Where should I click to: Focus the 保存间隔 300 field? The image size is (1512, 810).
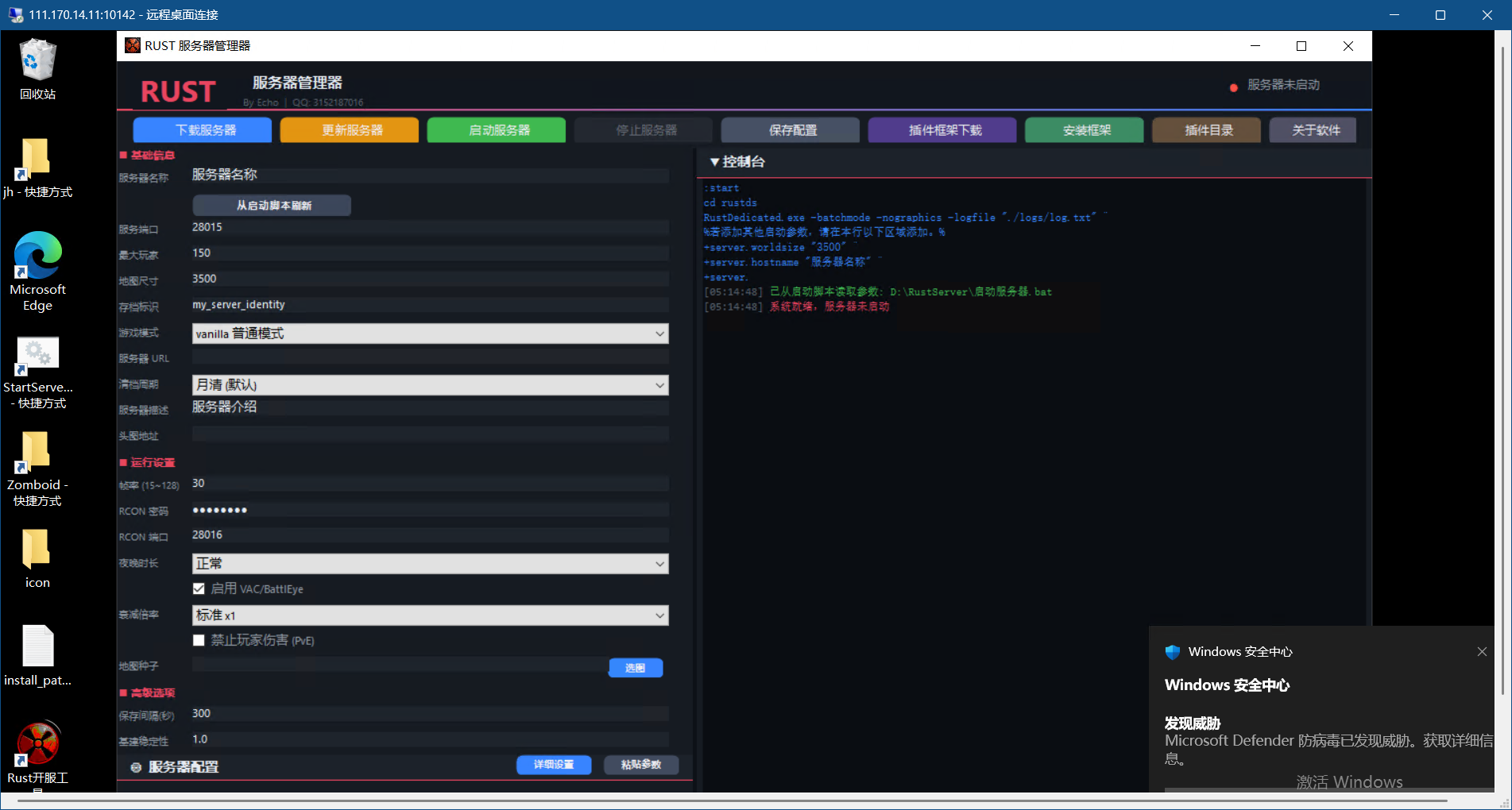[430, 714]
